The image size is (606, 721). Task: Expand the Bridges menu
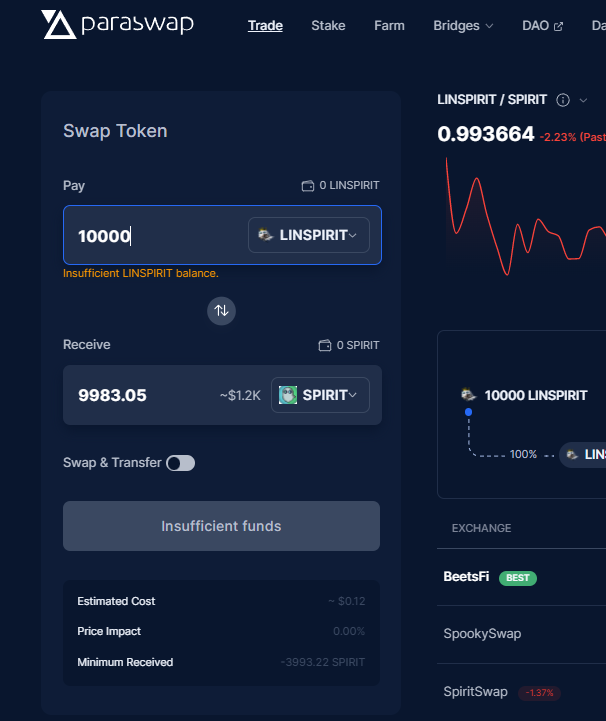coord(463,26)
